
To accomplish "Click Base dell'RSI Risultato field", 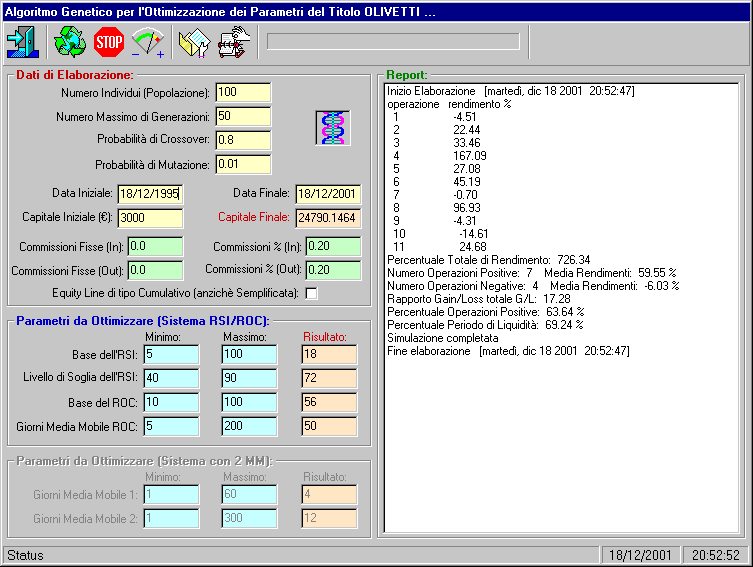I will [329, 354].
